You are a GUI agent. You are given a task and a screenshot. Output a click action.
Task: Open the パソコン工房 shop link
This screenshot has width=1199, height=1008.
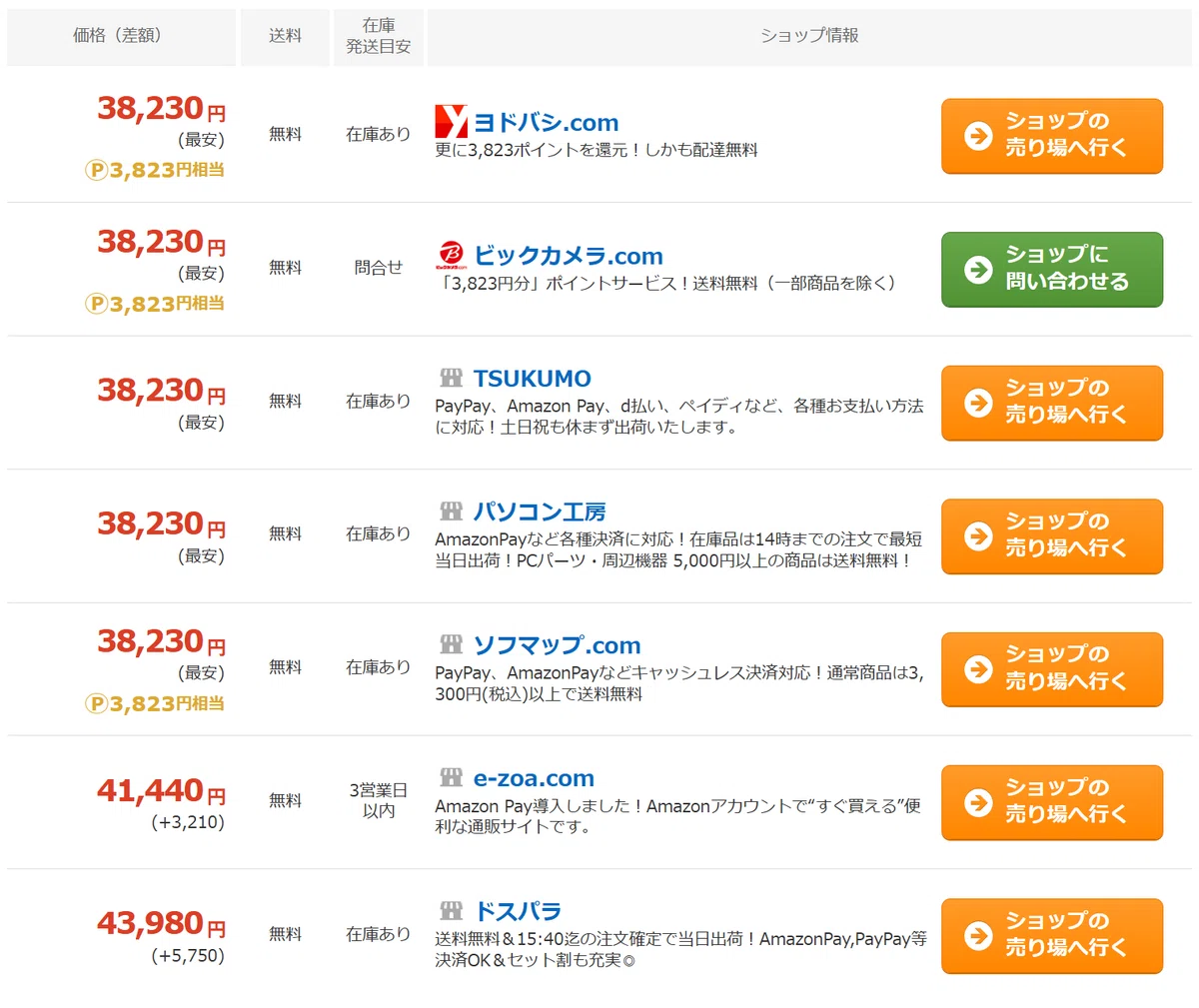pyautogui.click(x=540, y=511)
